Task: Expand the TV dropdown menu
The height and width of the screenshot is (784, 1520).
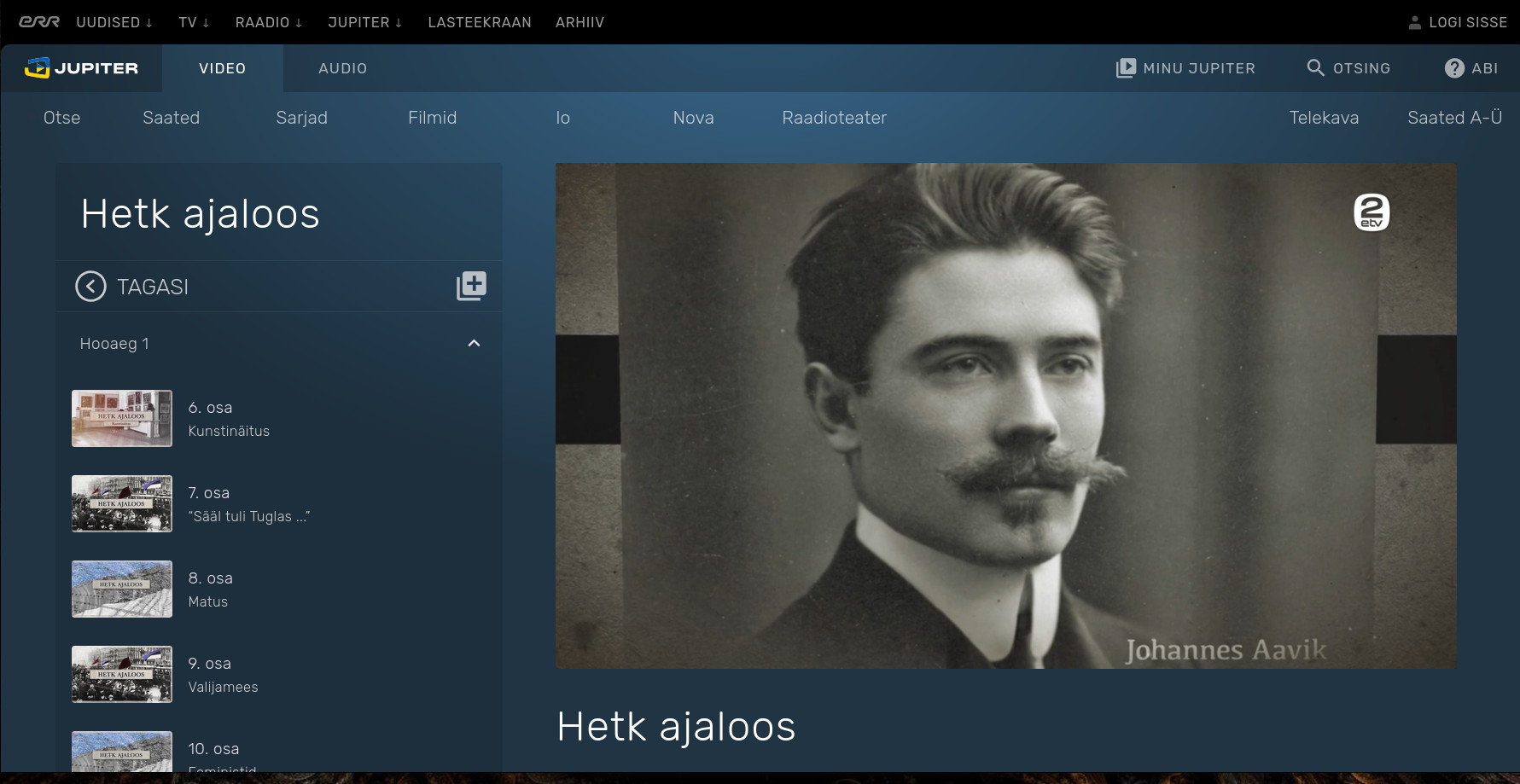Action: 194,22
